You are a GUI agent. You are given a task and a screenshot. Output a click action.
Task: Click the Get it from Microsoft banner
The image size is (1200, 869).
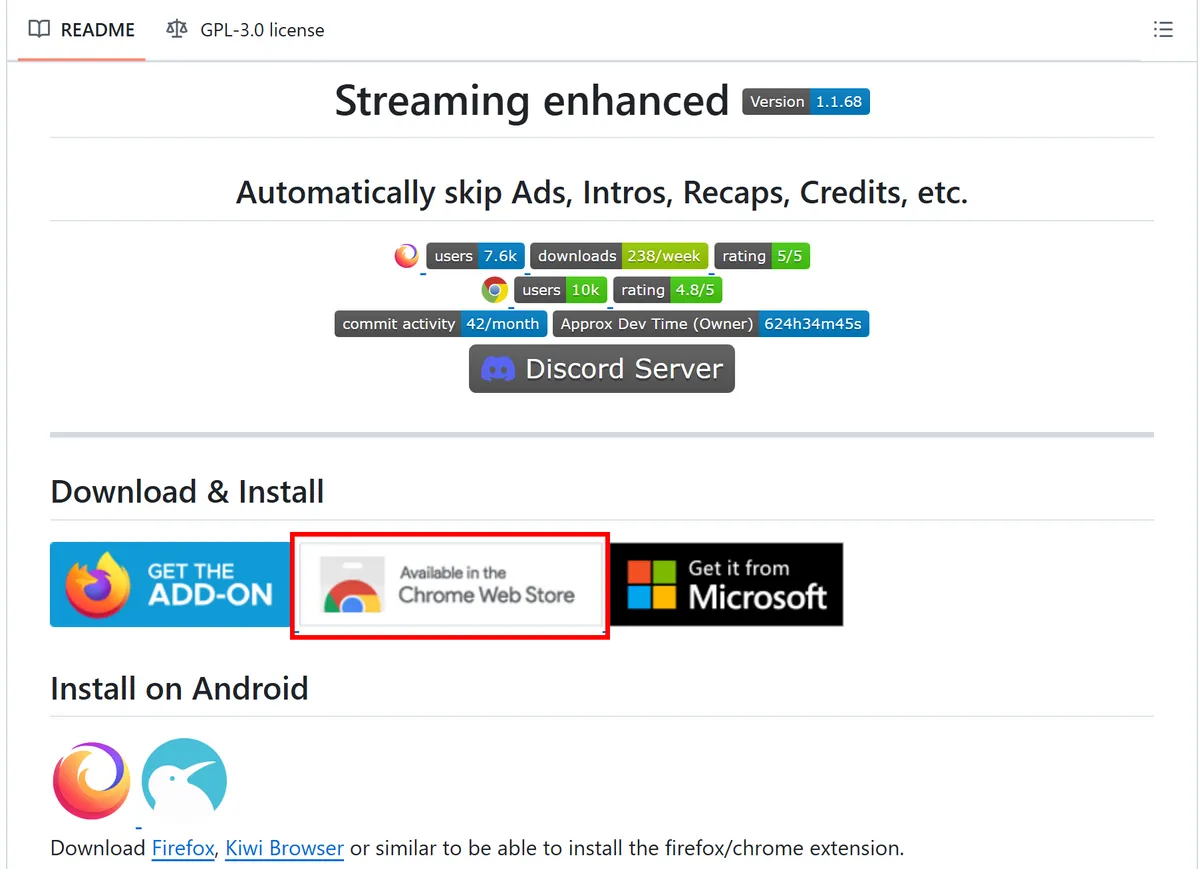click(x=727, y=585)
